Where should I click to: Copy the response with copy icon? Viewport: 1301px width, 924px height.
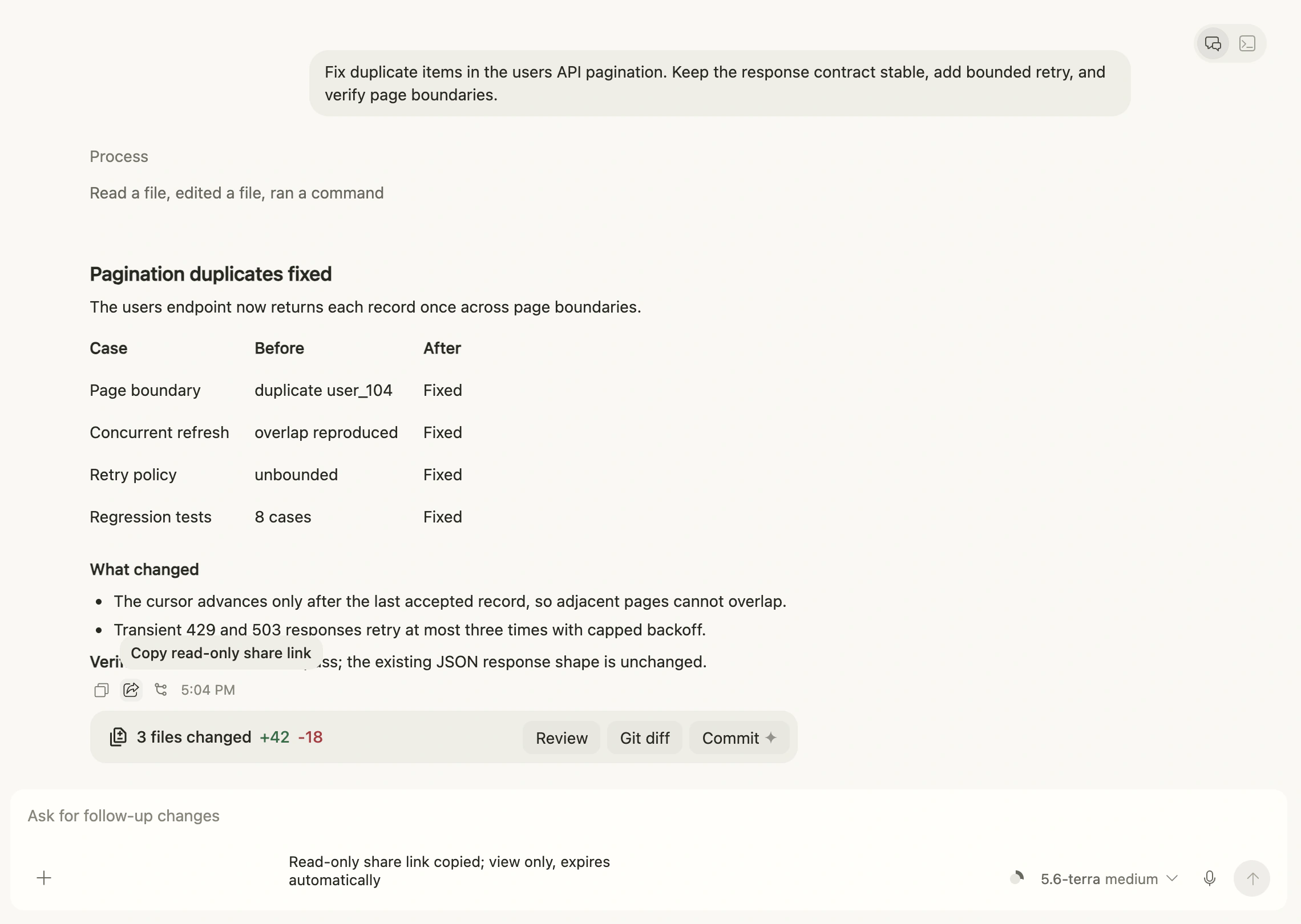click(102, 690)
